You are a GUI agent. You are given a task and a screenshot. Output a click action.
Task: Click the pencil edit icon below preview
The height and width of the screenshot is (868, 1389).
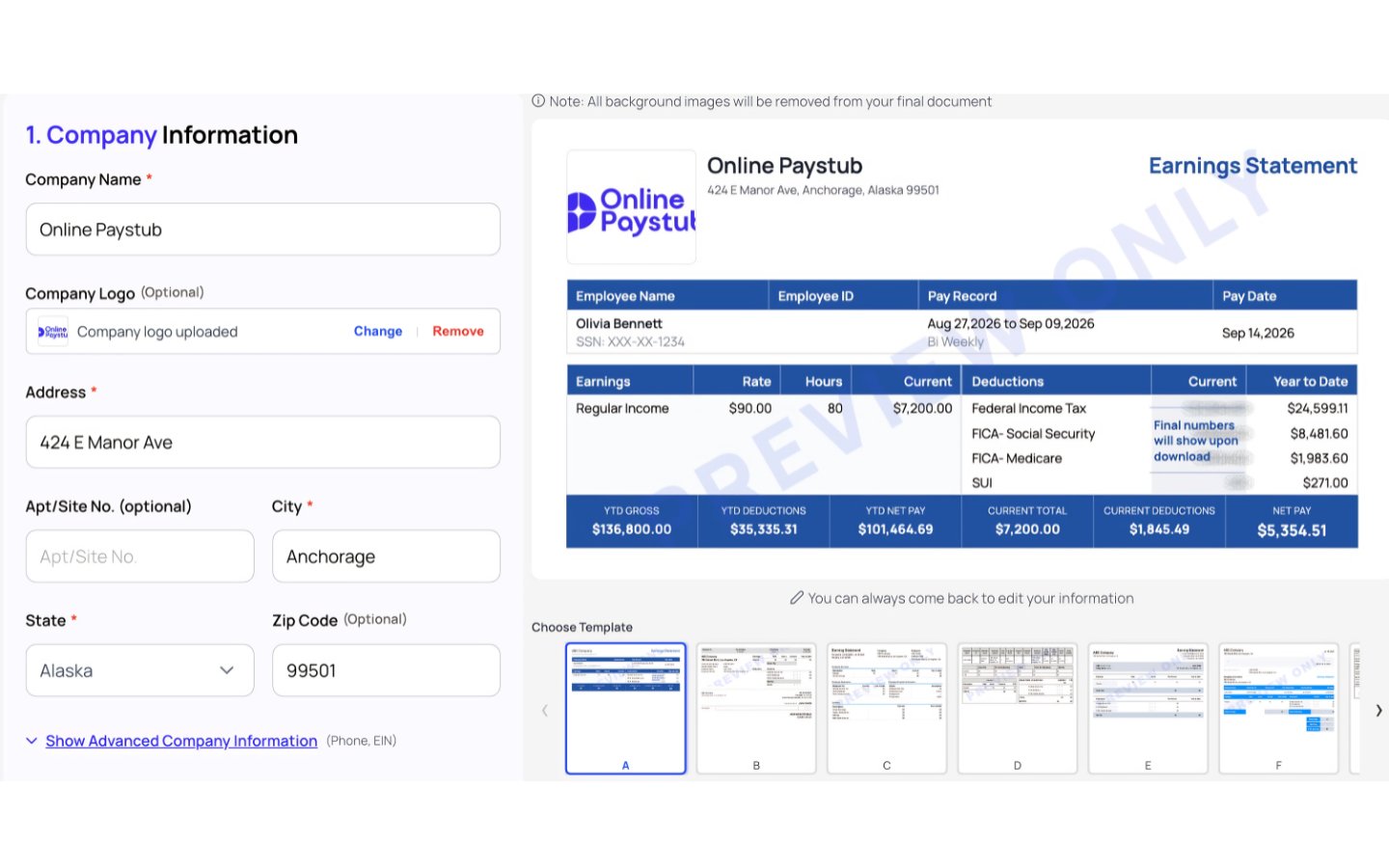tap(797, 598)
